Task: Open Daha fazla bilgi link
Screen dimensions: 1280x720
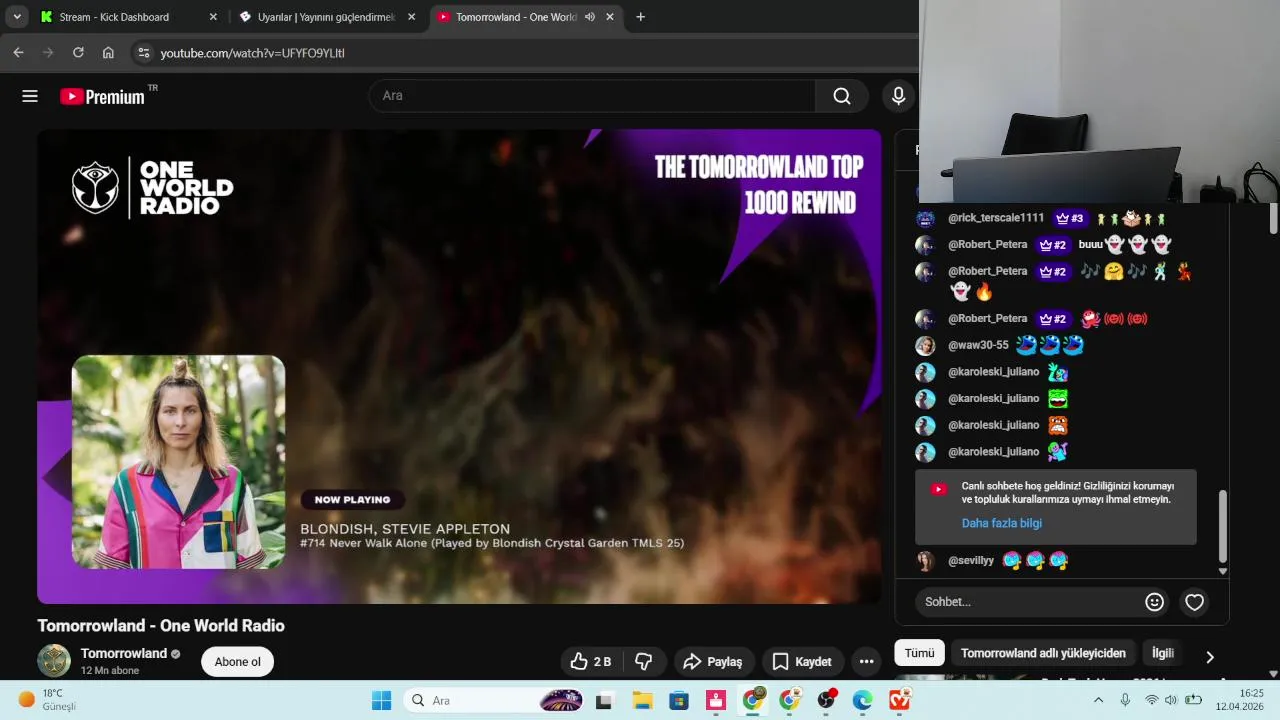Action: point(1002,523)
